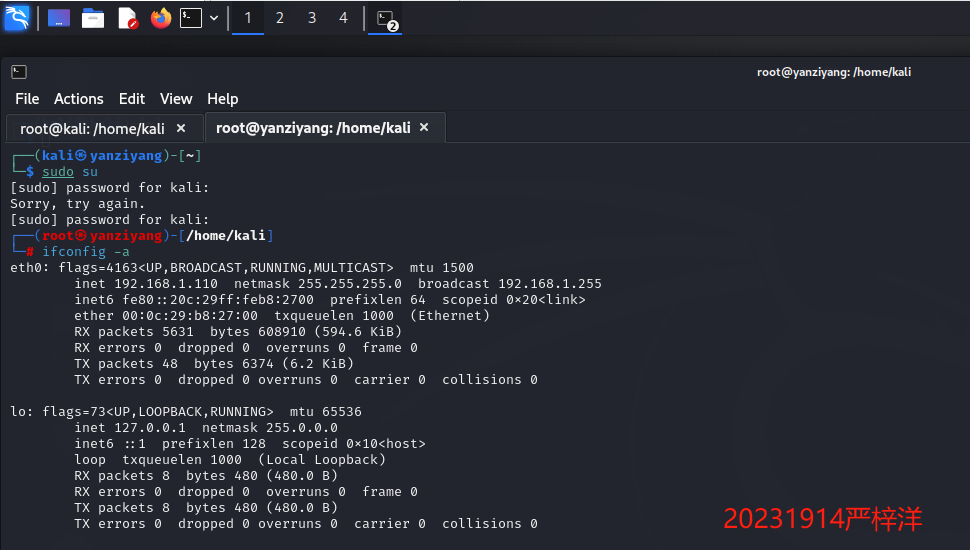Viewport: 970px width, 550px height.
Task: Open the Actions menu
Action: coord(79,99)
